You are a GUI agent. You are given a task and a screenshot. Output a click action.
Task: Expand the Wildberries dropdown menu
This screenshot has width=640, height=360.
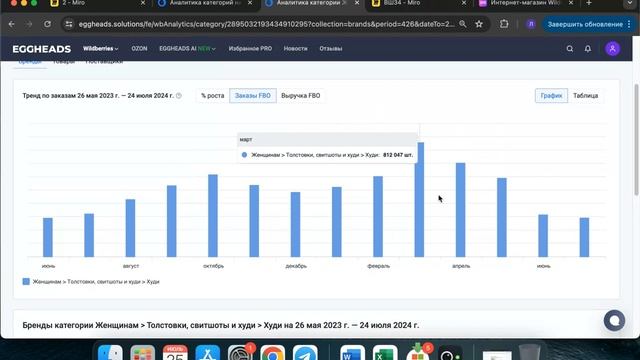(x=100, y=49)
